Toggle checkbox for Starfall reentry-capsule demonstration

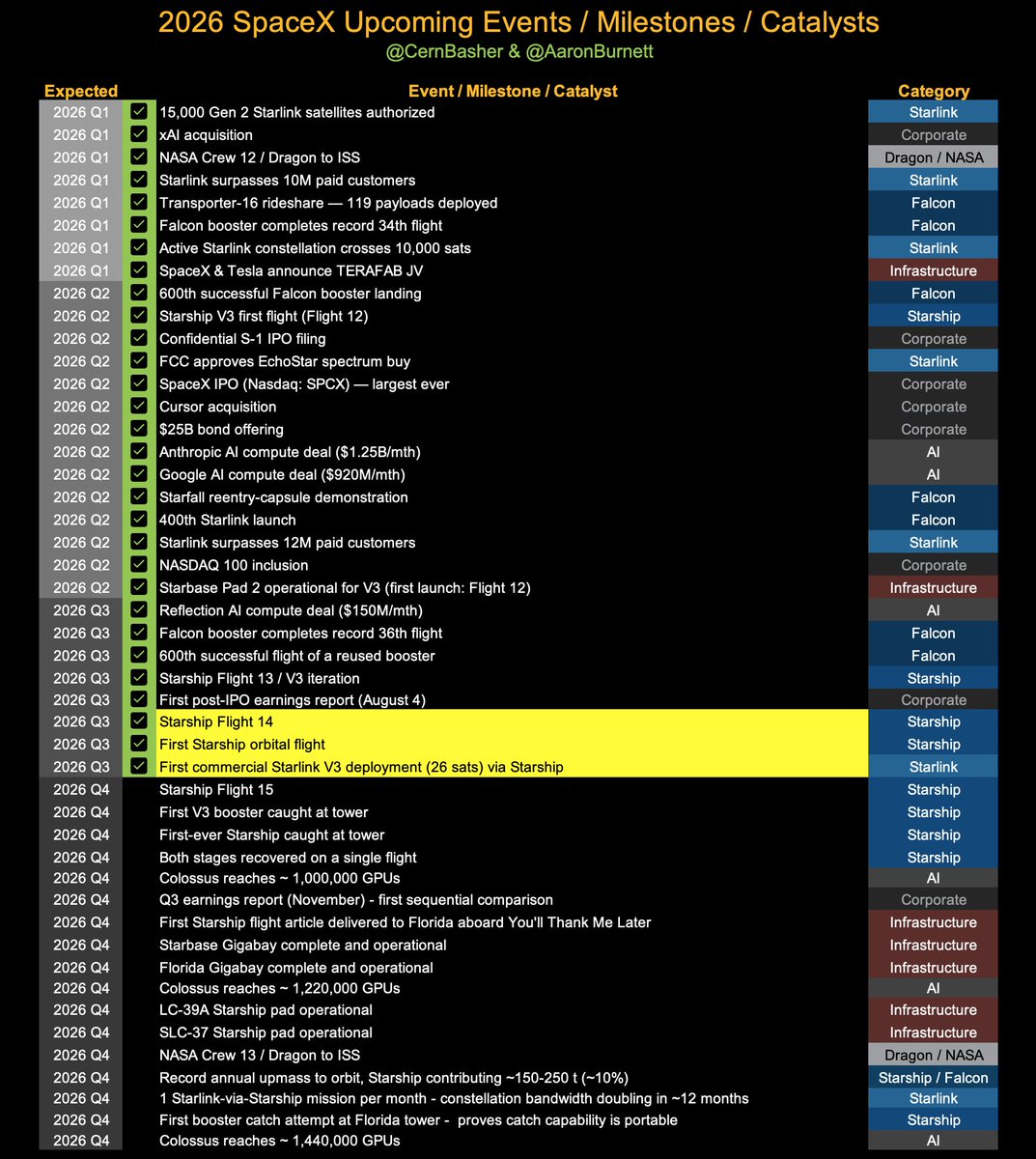139,497
